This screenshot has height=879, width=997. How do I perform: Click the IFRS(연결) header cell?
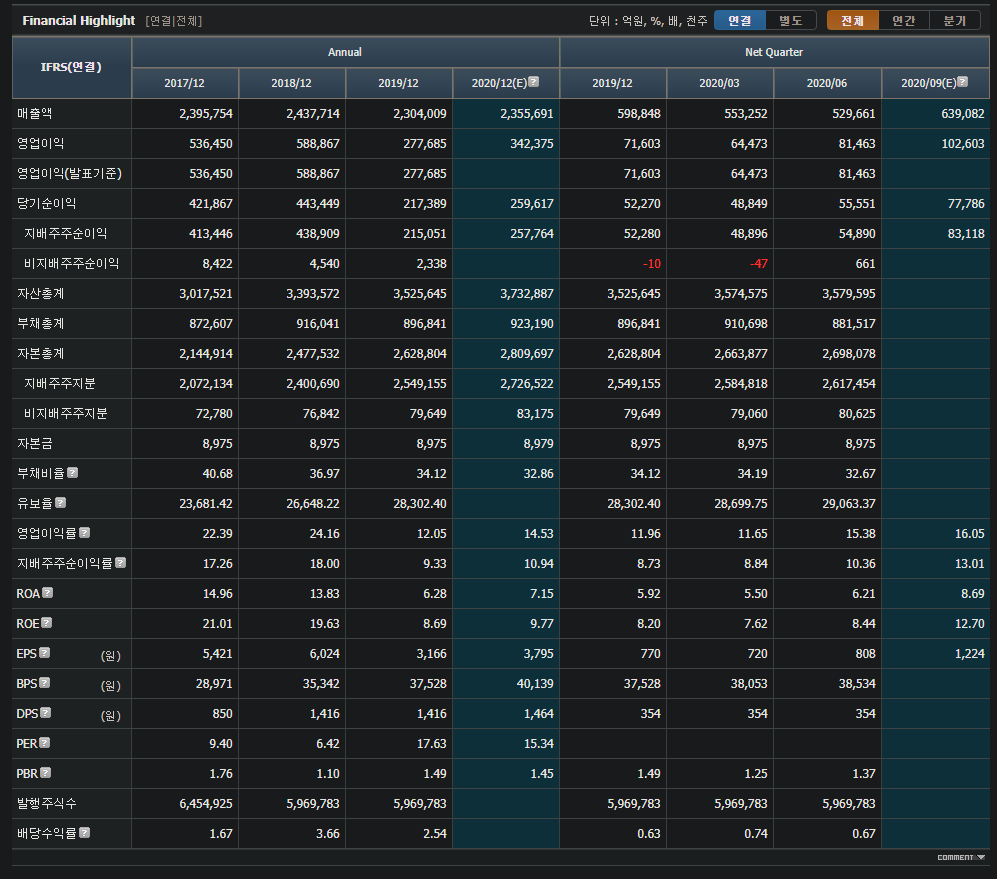71,67
